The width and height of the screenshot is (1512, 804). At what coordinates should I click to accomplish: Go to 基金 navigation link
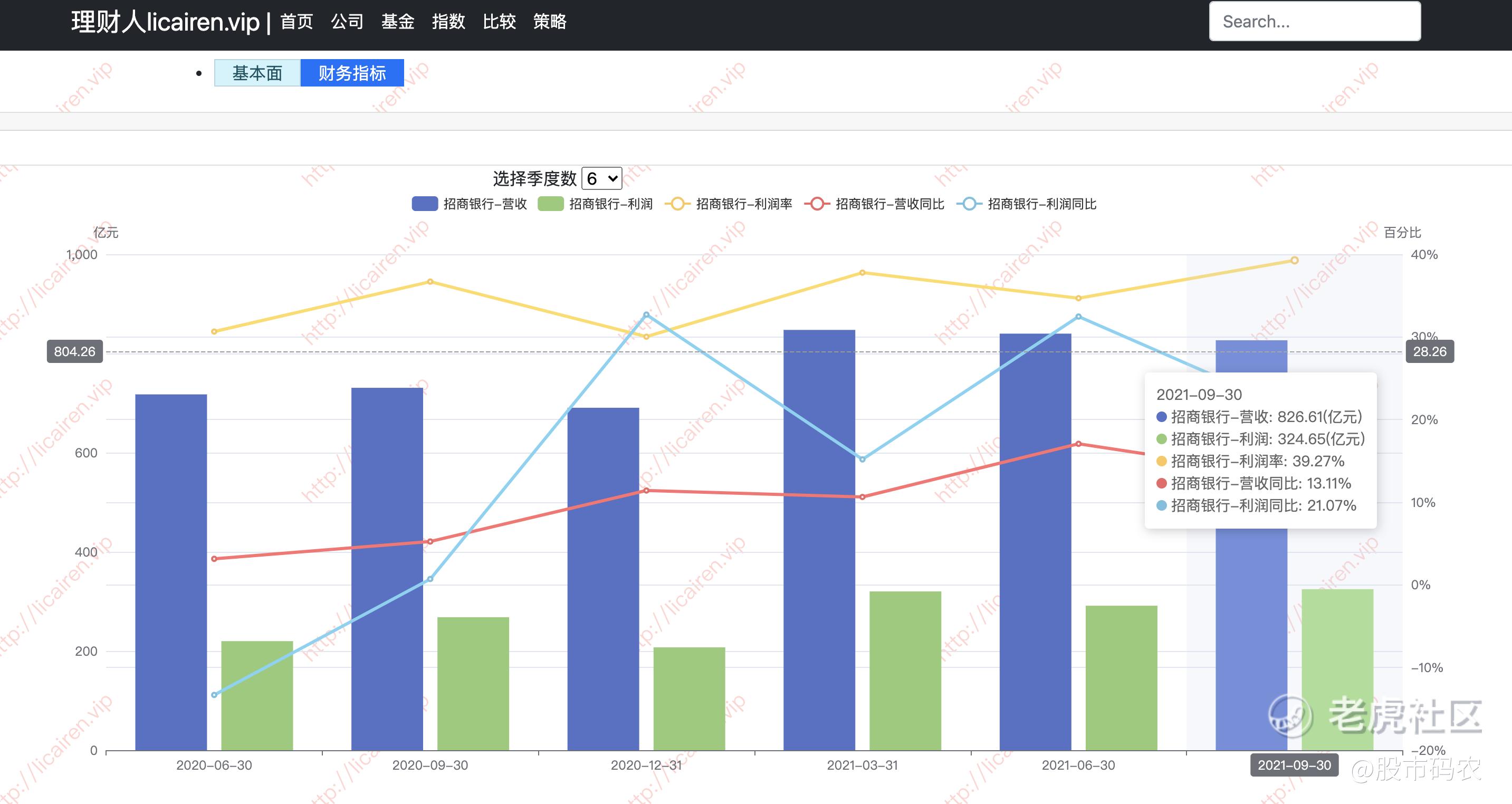click(x=397, y=22)
